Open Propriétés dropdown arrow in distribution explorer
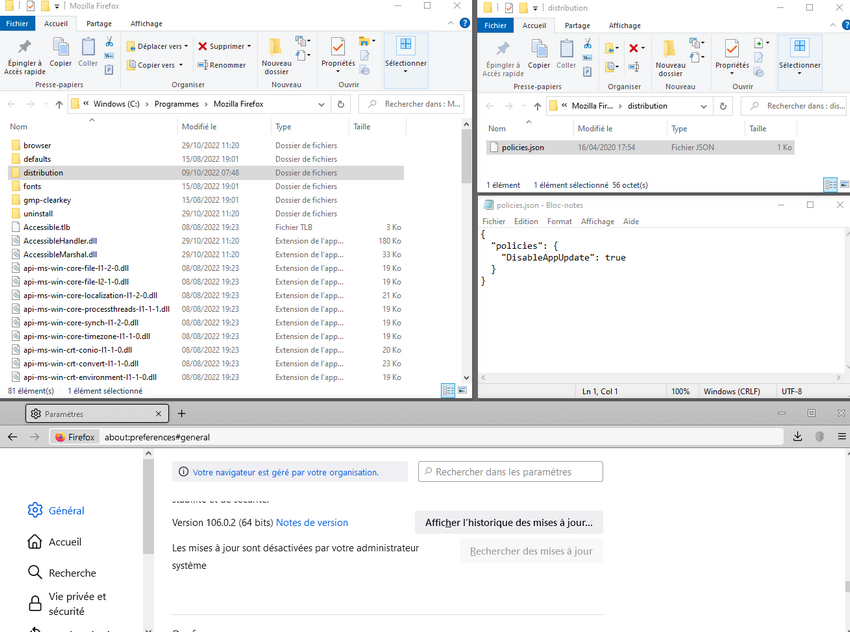This screenshot has height=632, width=850. click(x=732, y=73)
